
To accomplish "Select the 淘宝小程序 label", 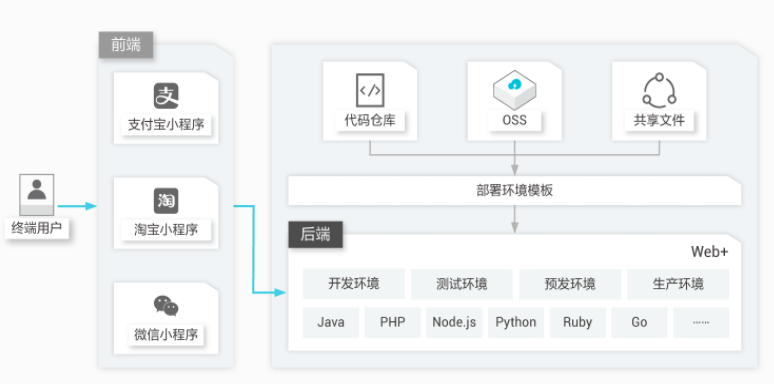I will click(x=166, y=230).
